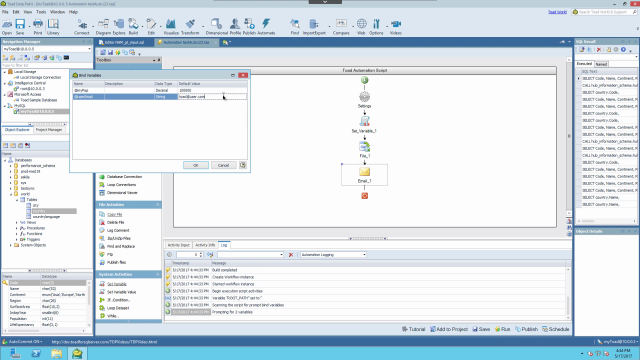Click the Print toolbar icon
This screenshot has height=360, width=640.
pos(38,27)
